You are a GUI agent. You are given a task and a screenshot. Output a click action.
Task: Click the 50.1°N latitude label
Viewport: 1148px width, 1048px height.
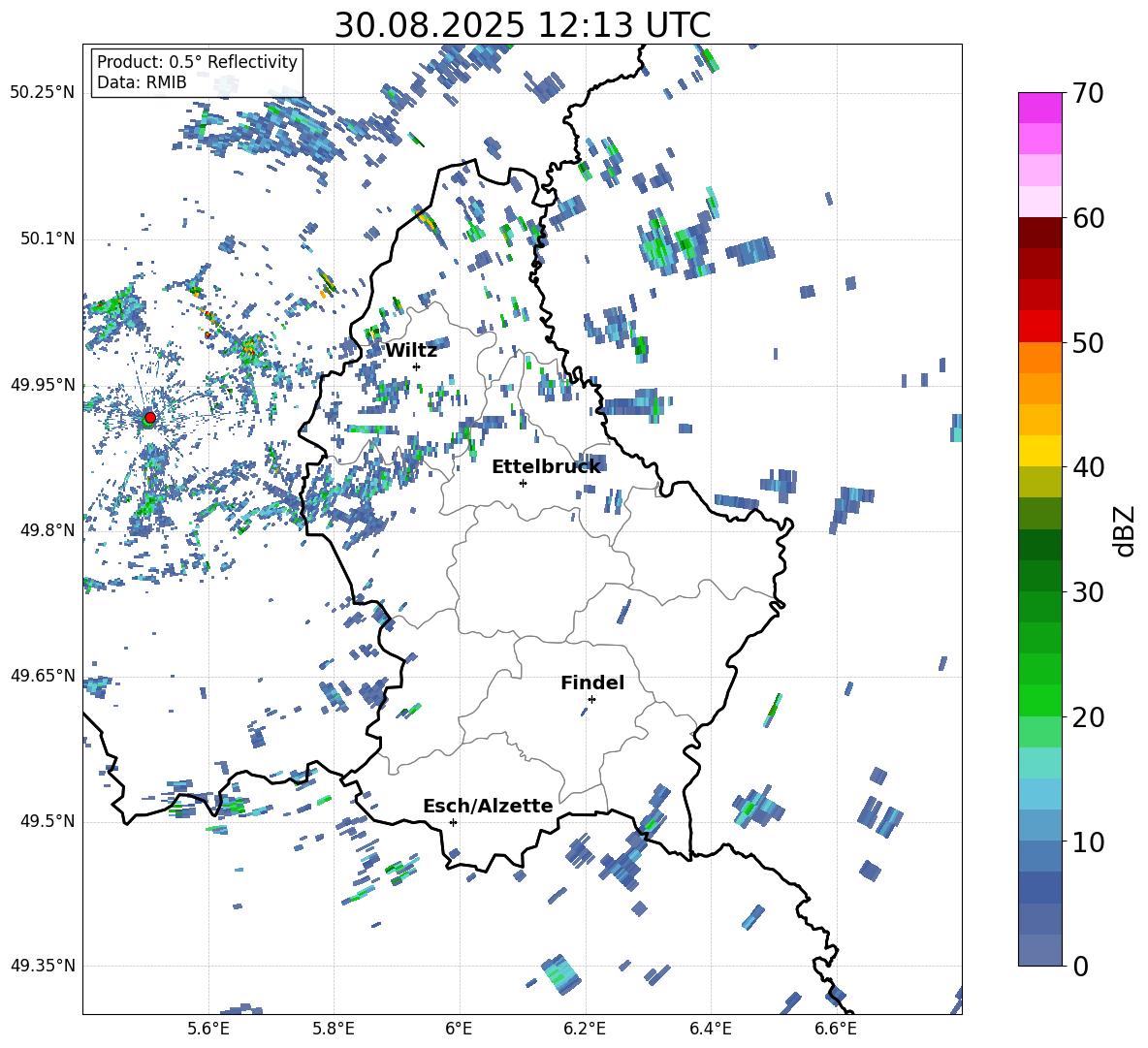click(x=48, y=238)
